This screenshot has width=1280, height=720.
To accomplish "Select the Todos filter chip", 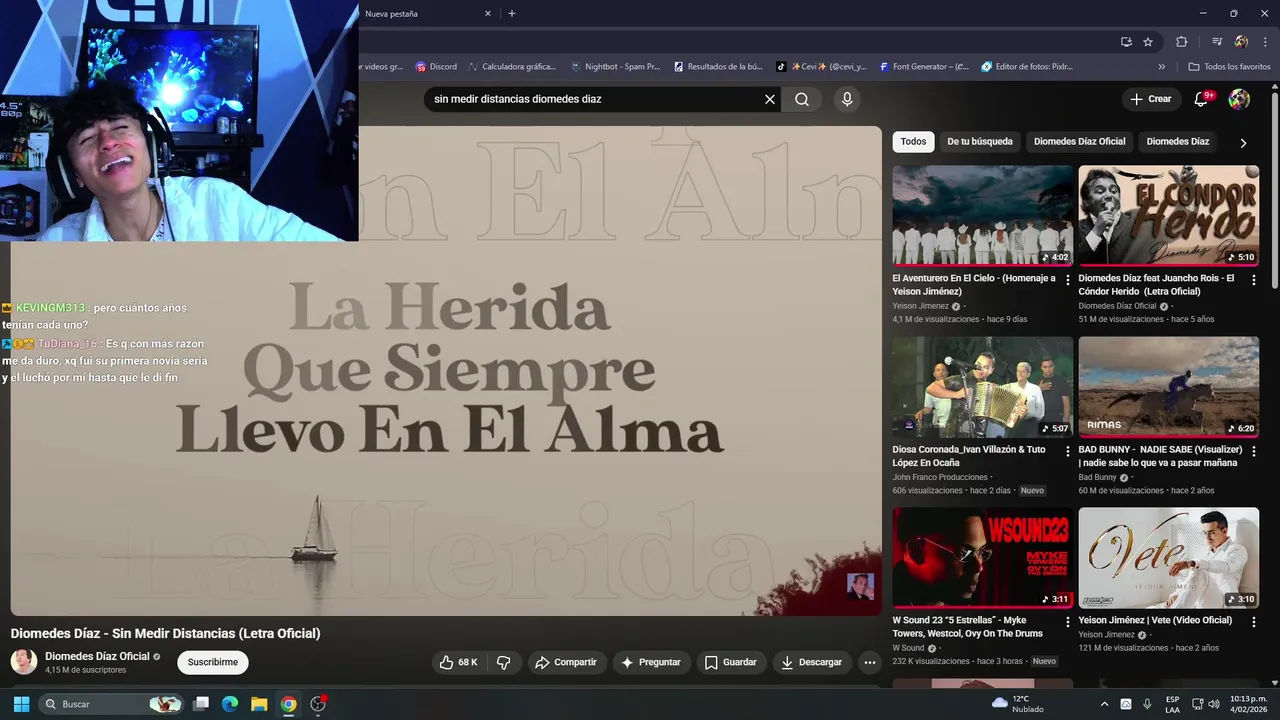I will 913,142.
